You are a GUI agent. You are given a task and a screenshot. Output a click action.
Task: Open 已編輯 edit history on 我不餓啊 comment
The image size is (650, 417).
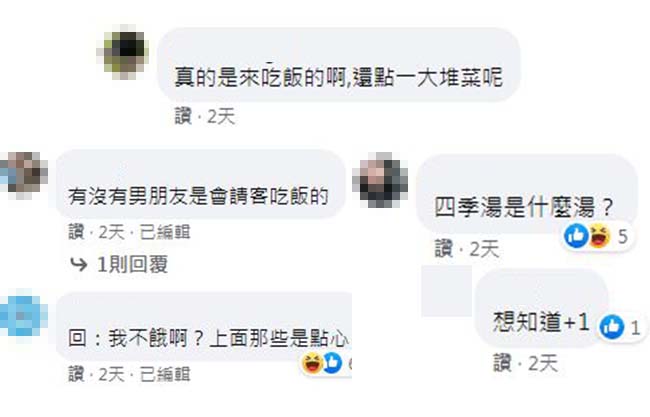[165, 374]
